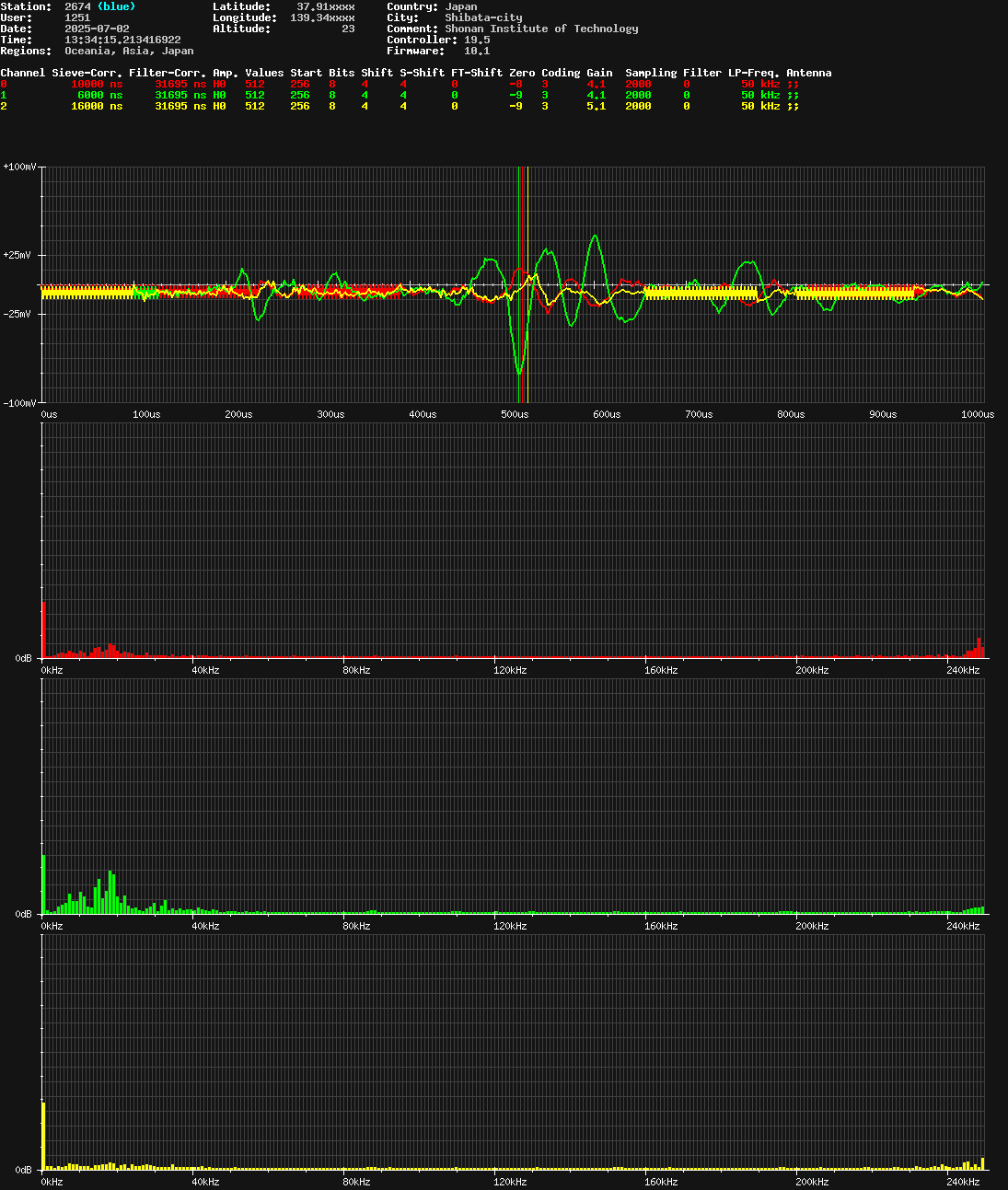Click the "Antenna" column header
This screenshot has width=1008, height=1190.
point(808,73)
